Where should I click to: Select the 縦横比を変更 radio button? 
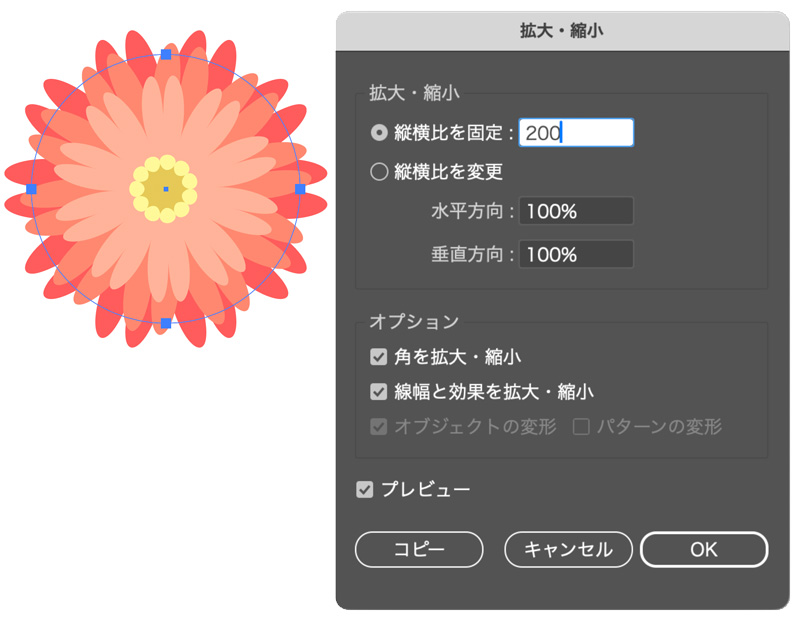point(379,172)
